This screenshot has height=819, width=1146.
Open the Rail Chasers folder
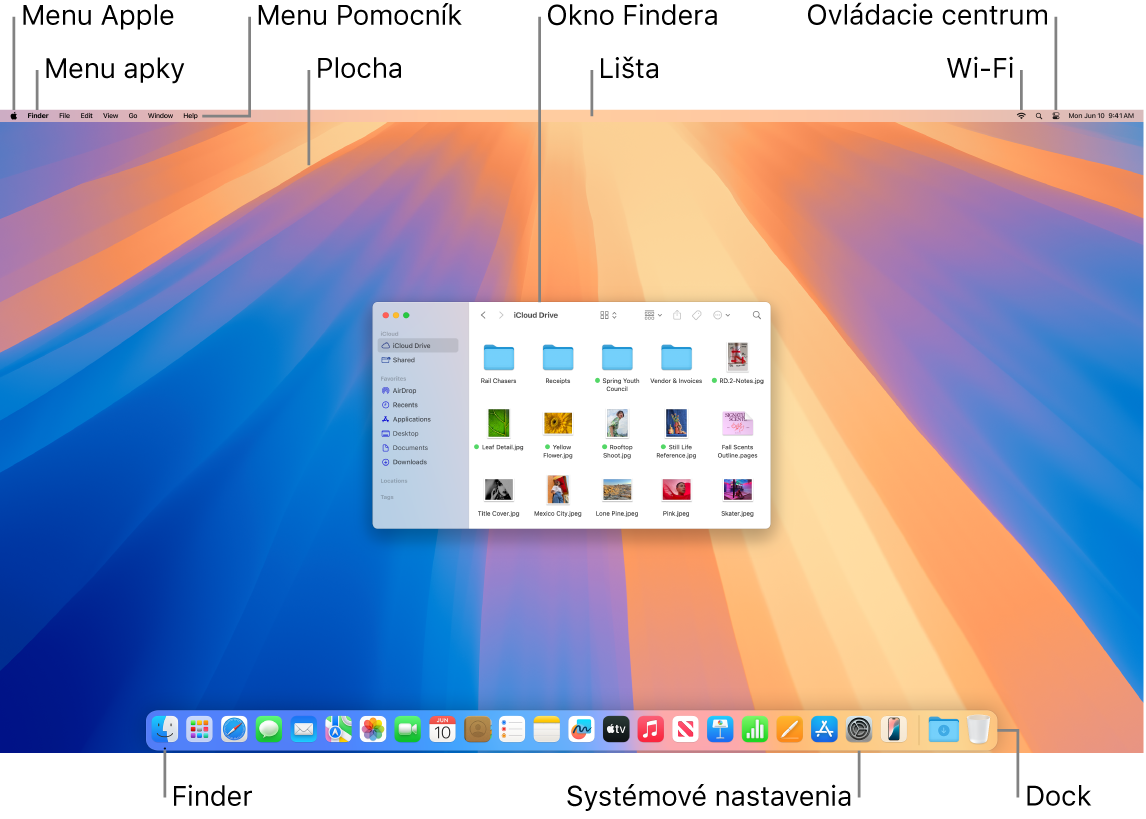pos(498,357)
